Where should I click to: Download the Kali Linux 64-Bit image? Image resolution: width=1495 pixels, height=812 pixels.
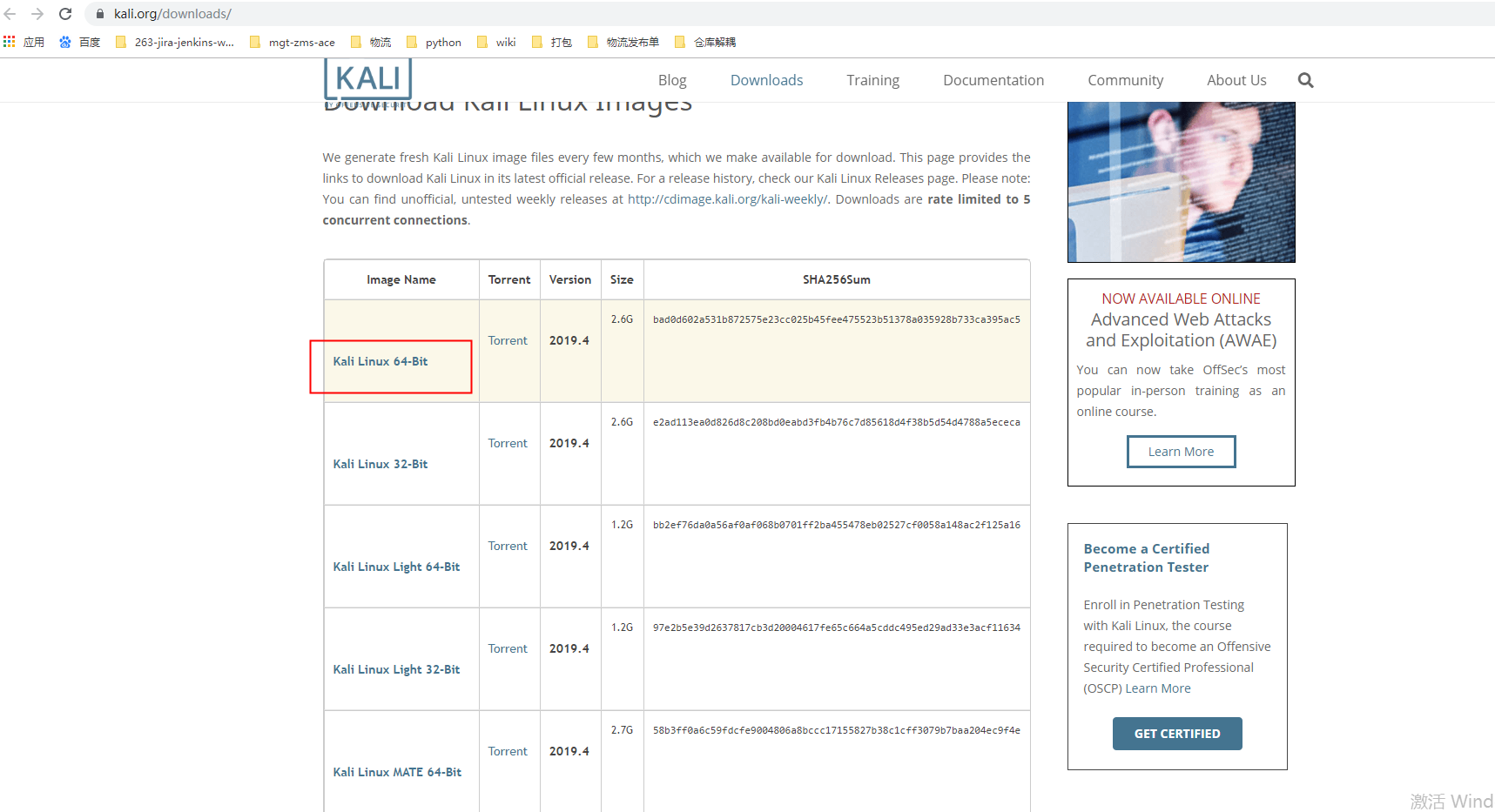point(380,361)
